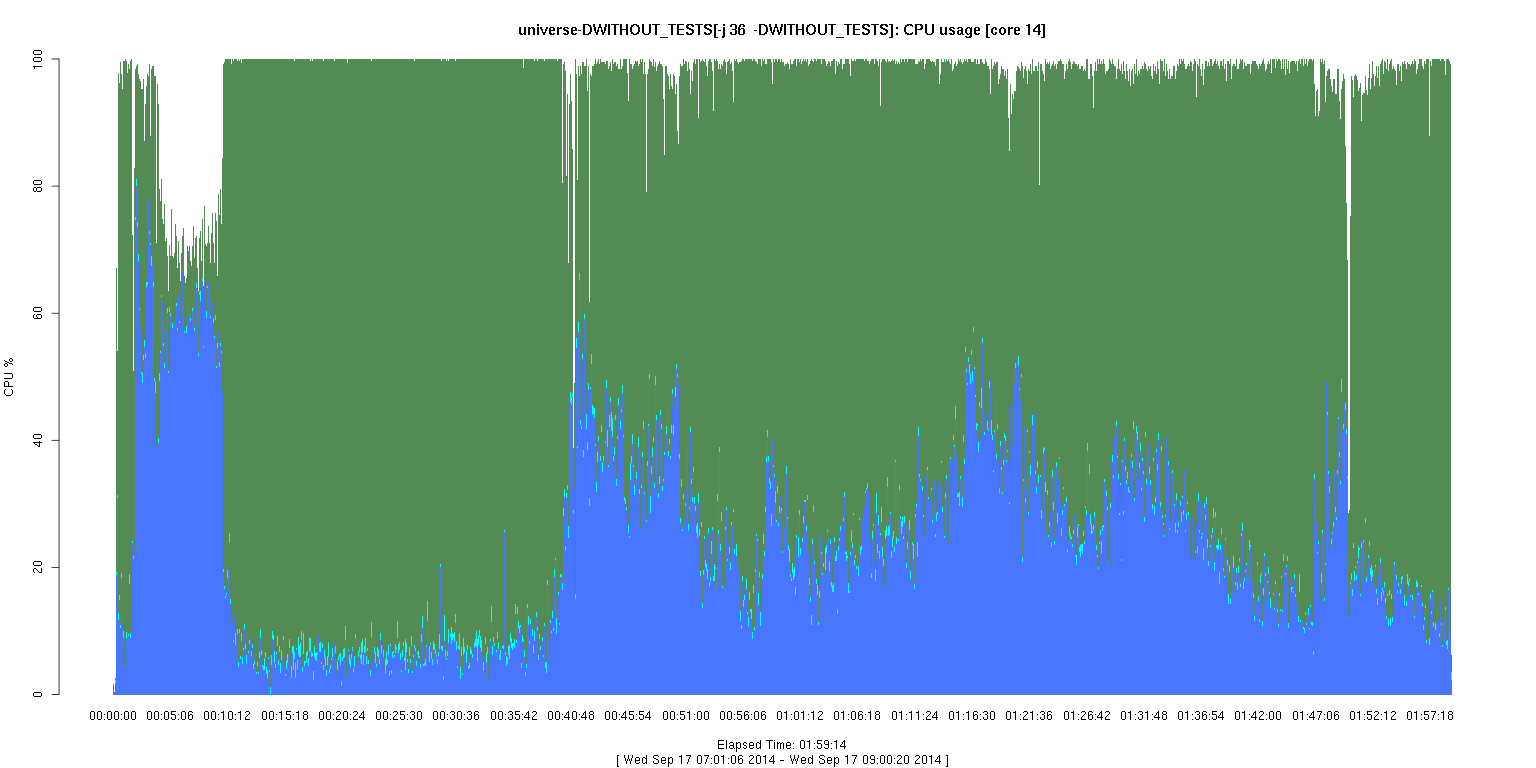The image size is (1536, 768).
Task: Click the 00:10:12 time label
Action: coord(228,716)
